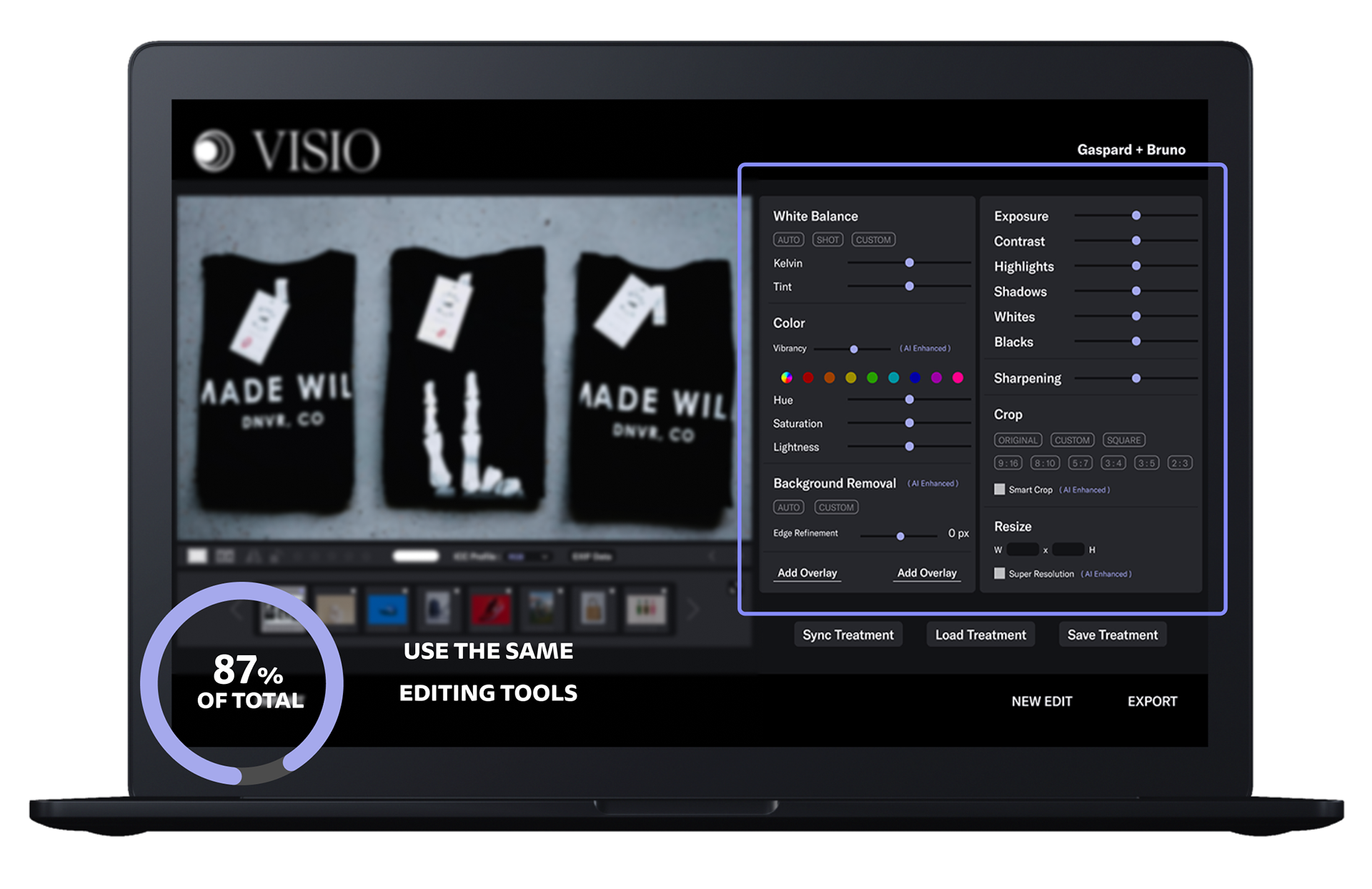
Task: Click the Kelvin slider handle
Action: 910,263
